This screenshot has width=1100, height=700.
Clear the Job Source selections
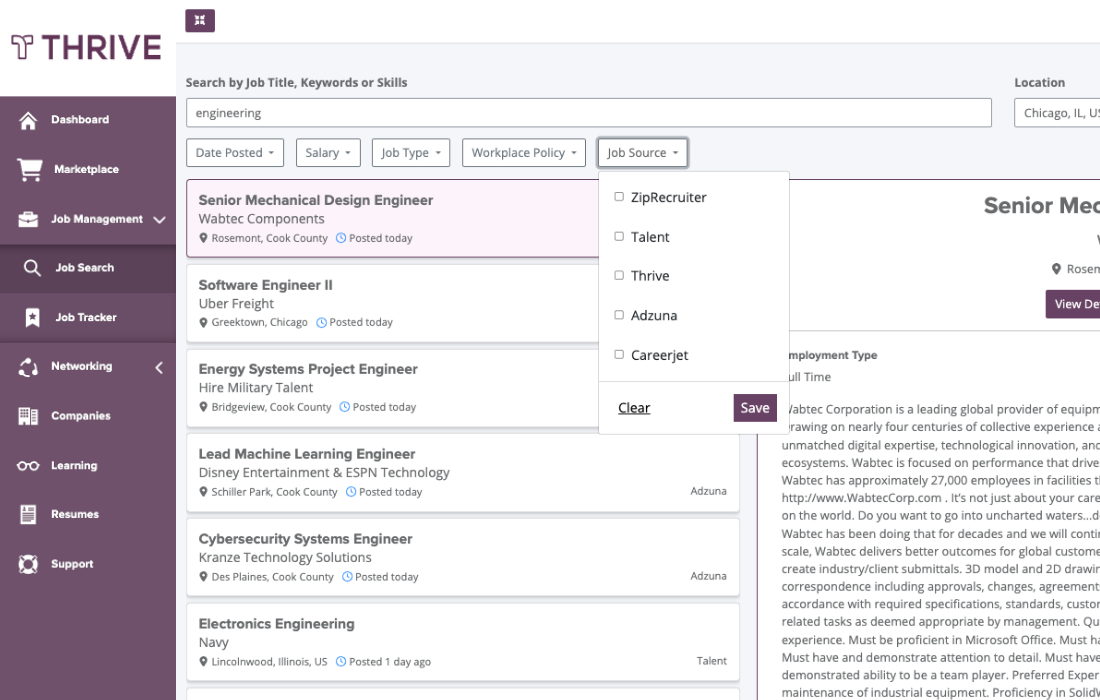click(633, 408)
